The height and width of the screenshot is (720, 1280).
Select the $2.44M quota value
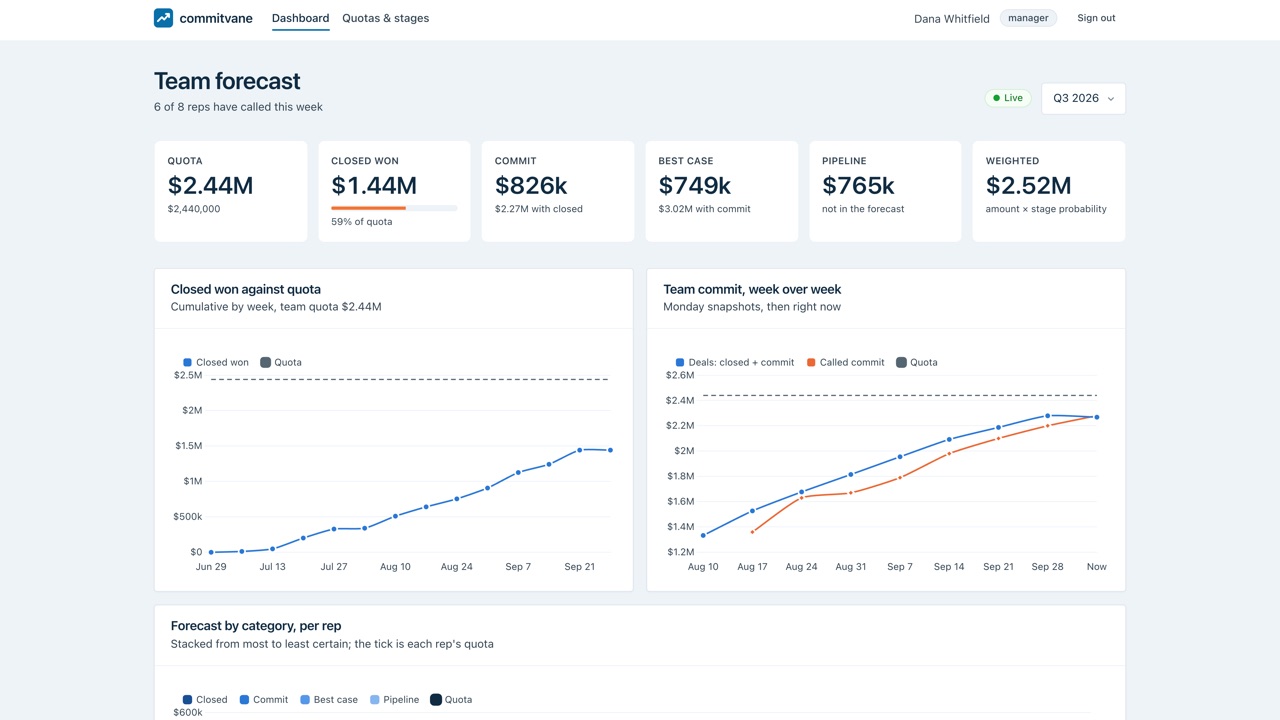click(210, 185)
